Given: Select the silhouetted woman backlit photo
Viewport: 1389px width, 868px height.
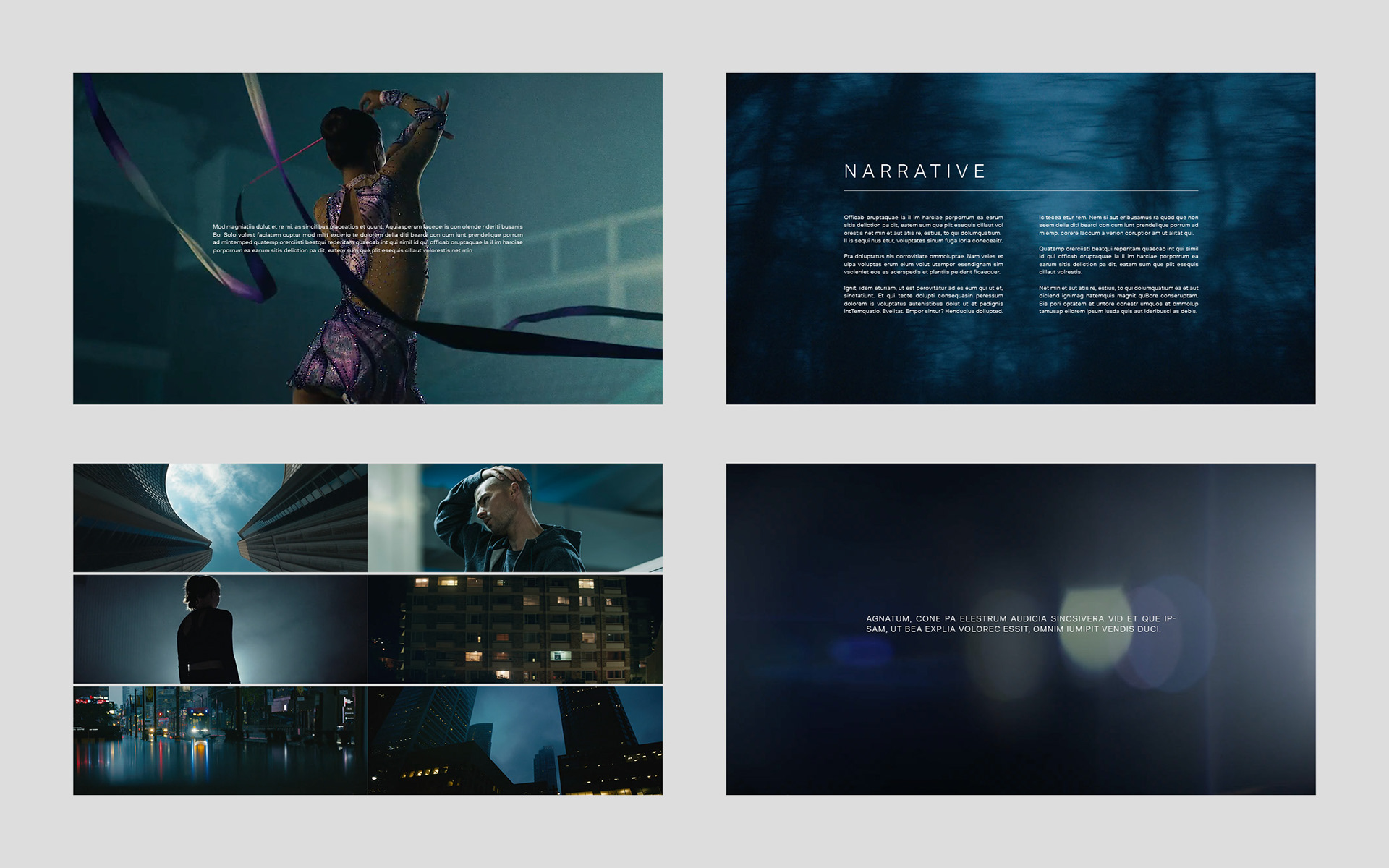Looking at the screenshot, I should tap(220, 629).
